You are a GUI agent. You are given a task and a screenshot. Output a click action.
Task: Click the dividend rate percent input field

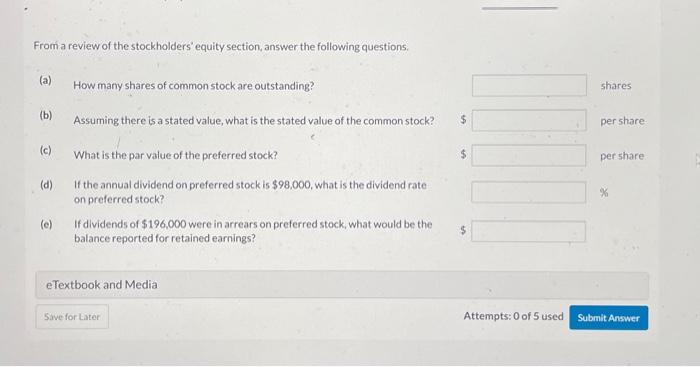pyautogui.click(x=529, y=192)
